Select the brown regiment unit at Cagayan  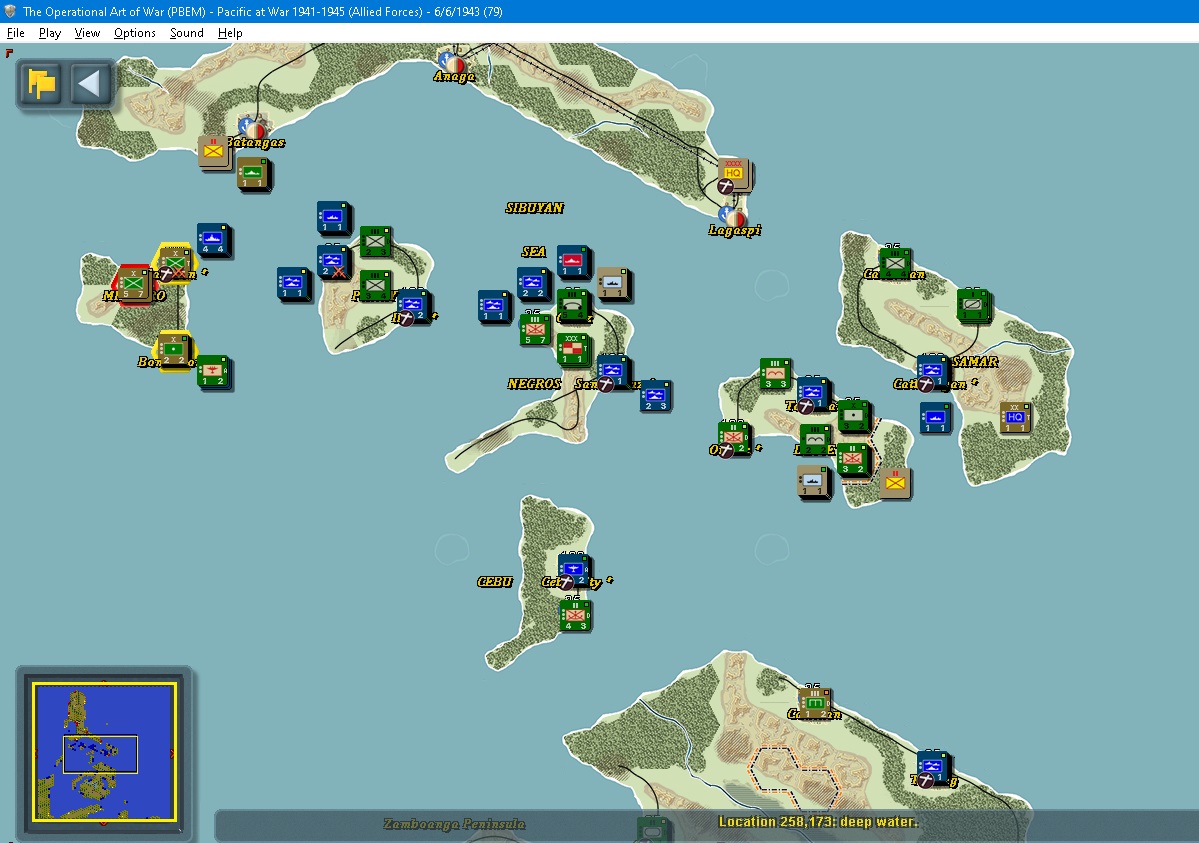pyautogui.click(x=814, y=704)
